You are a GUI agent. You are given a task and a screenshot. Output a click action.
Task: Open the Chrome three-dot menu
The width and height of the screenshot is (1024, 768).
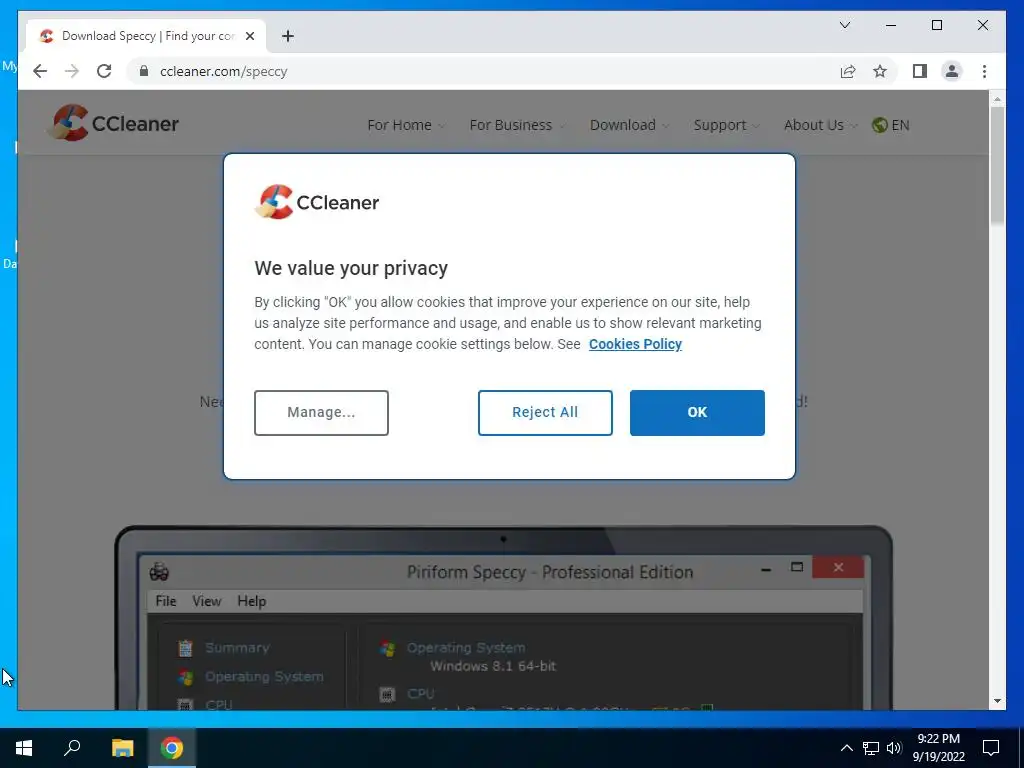pyautogui.click(x=984, y=71)
